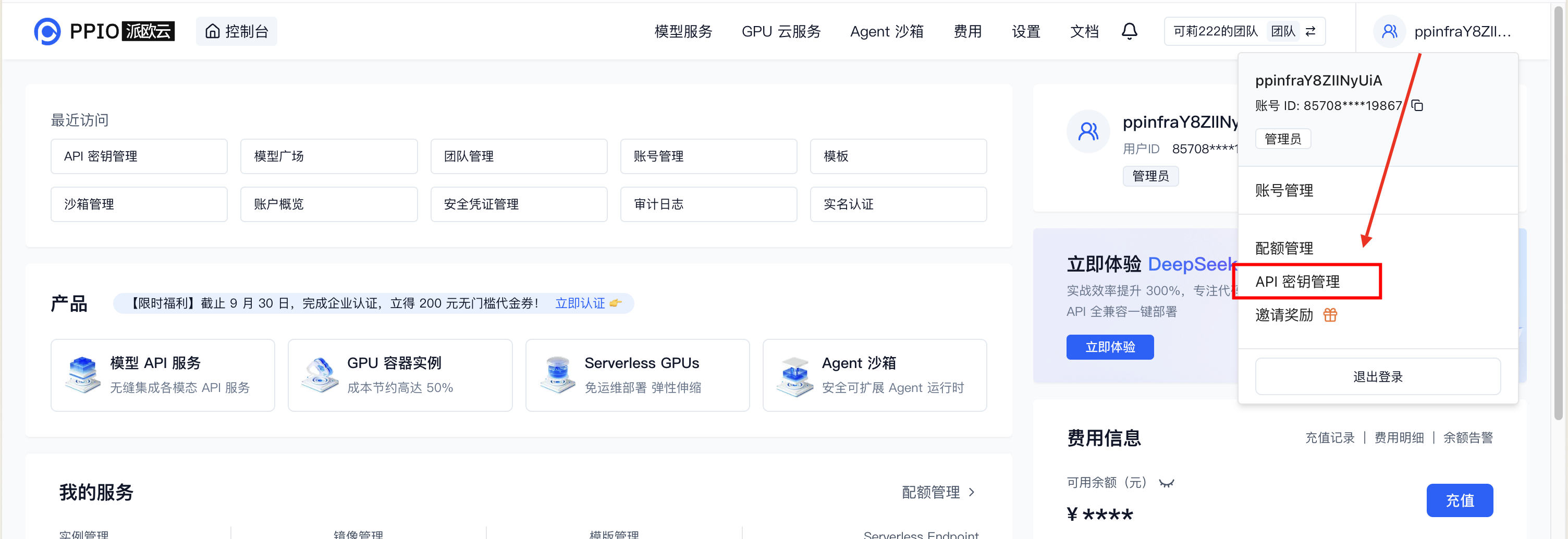Open the GPU 容器实例 product icon

(x=320, y=375)
